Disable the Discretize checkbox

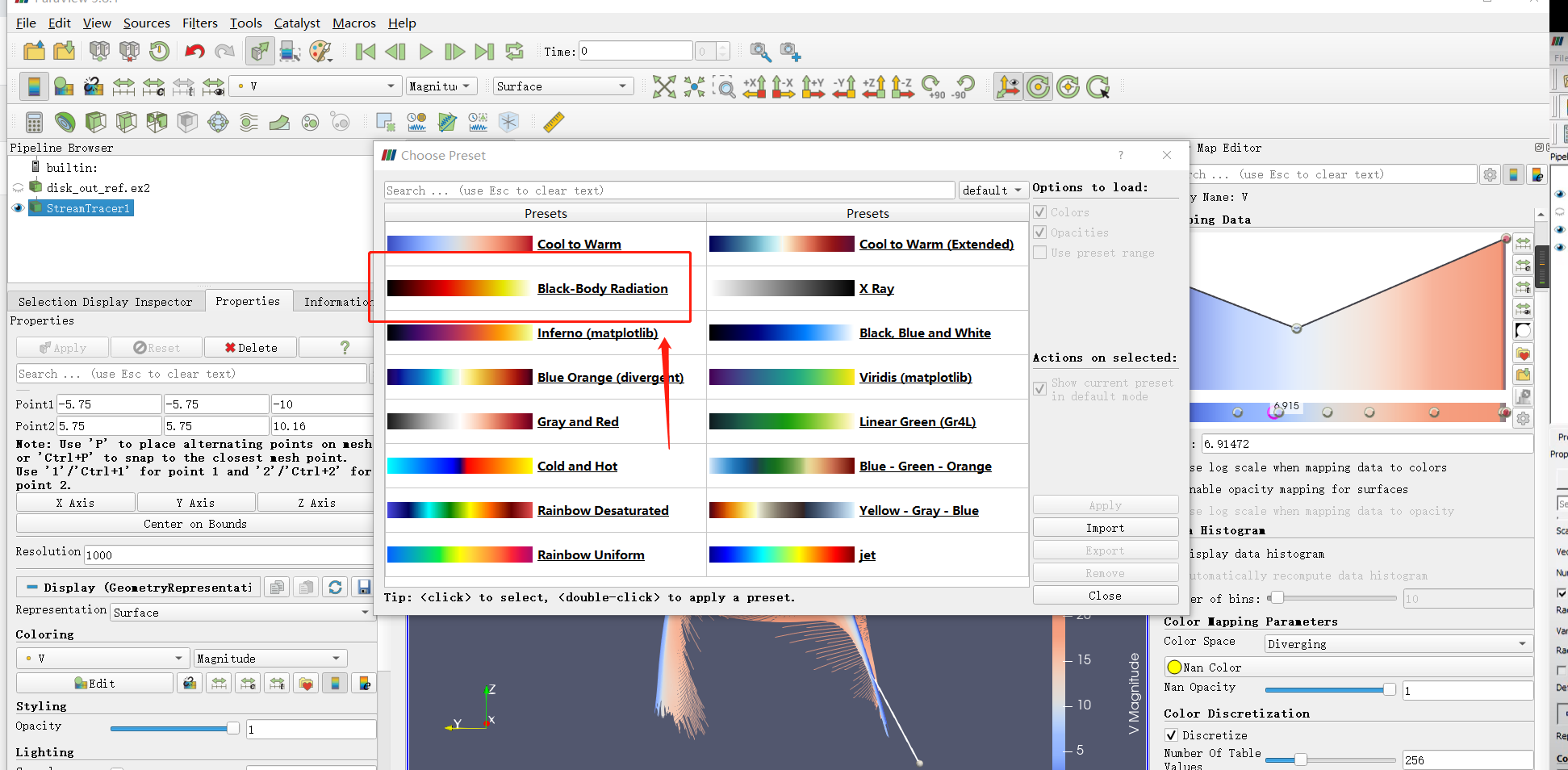[x=1172, y=734]
